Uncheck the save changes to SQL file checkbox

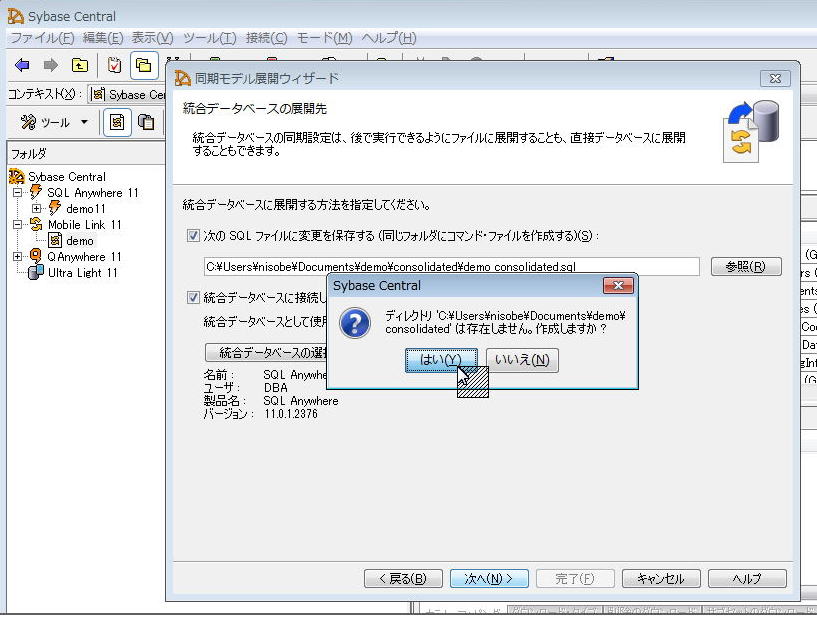[193, 237]
